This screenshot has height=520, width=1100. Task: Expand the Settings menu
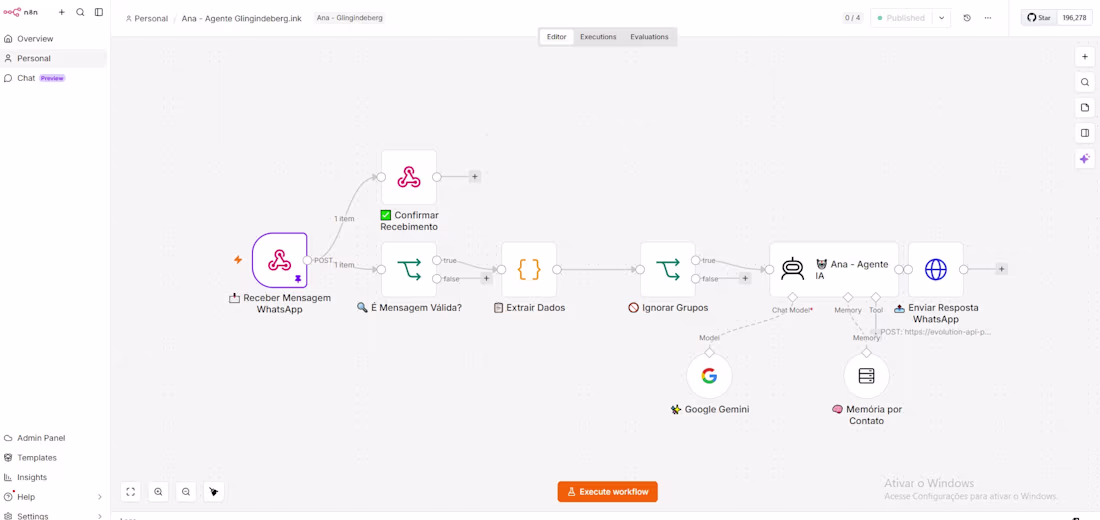click(x=55, y=516)
